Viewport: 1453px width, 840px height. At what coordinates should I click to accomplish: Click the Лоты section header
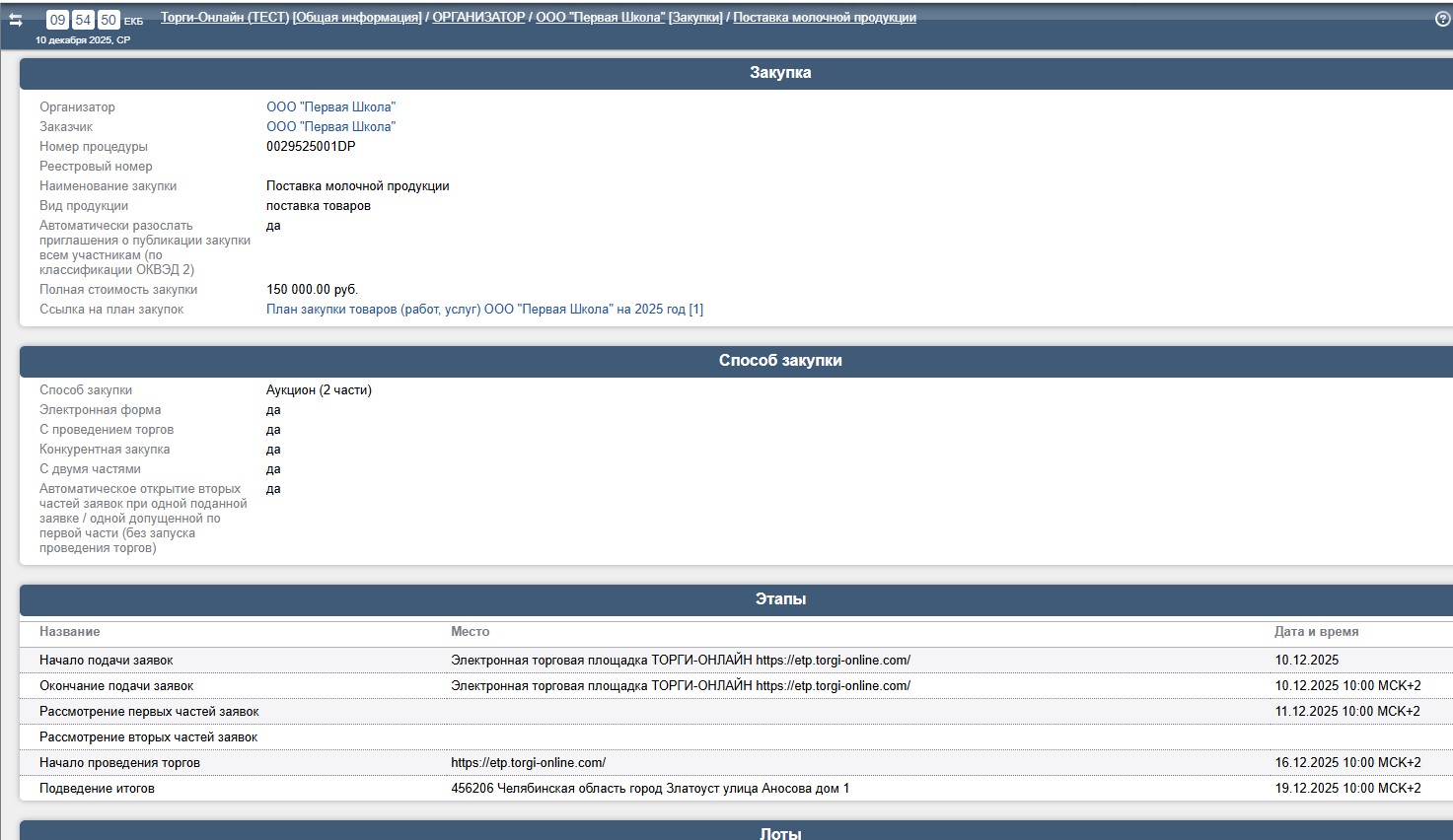click(779, 833)
